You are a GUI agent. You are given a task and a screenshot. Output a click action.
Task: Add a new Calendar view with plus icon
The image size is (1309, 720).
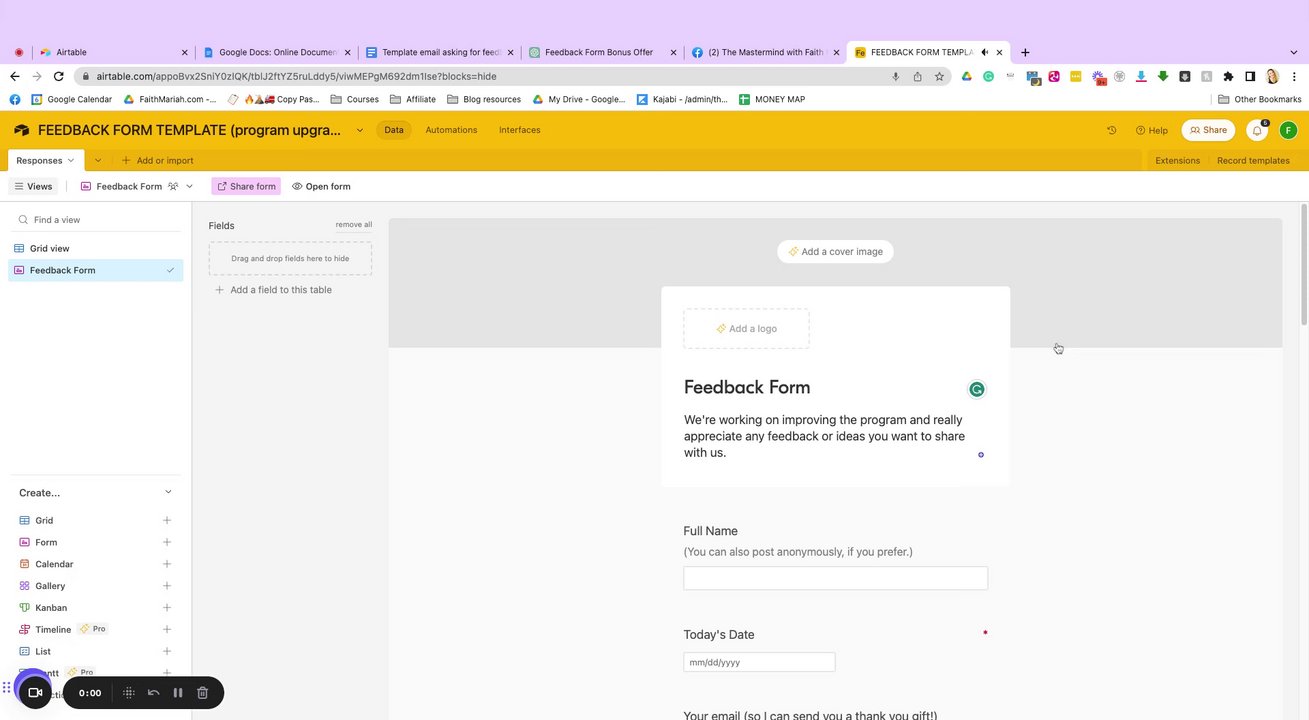pos(167,564)
